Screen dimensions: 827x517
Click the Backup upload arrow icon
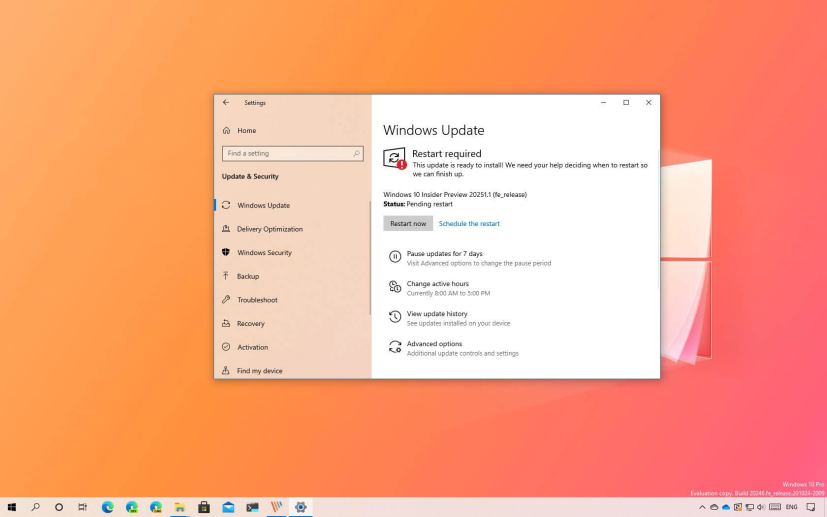(x=226, y=276)
